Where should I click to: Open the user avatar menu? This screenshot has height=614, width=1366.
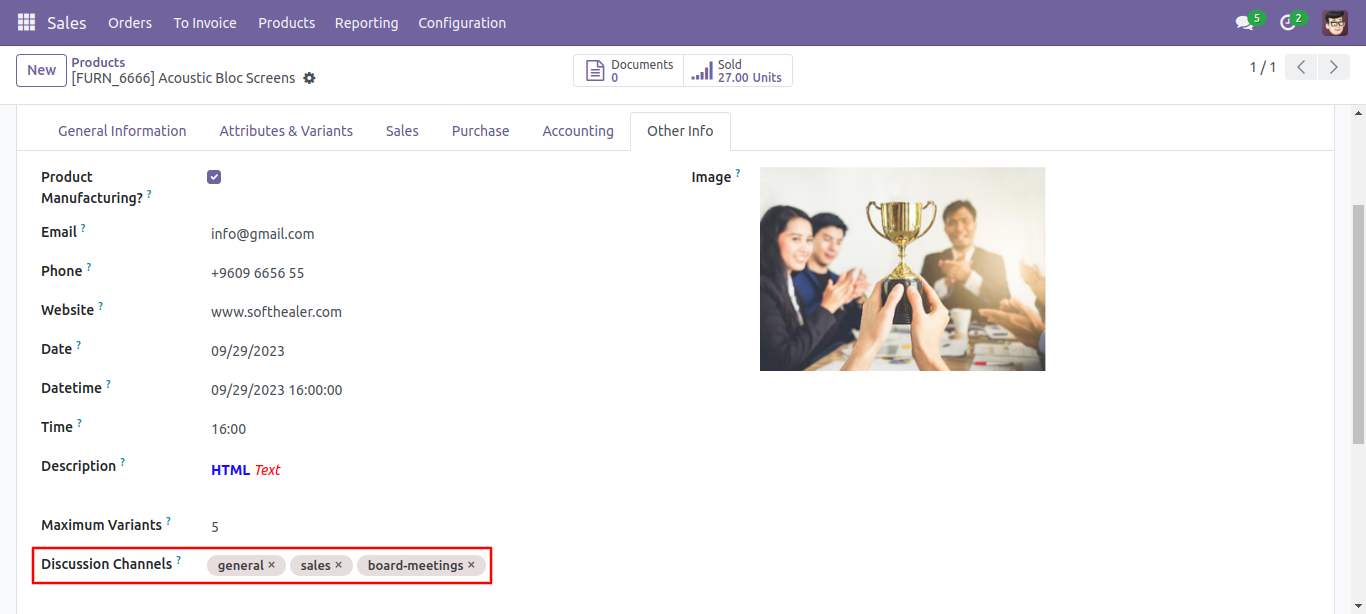point(1335,23)
